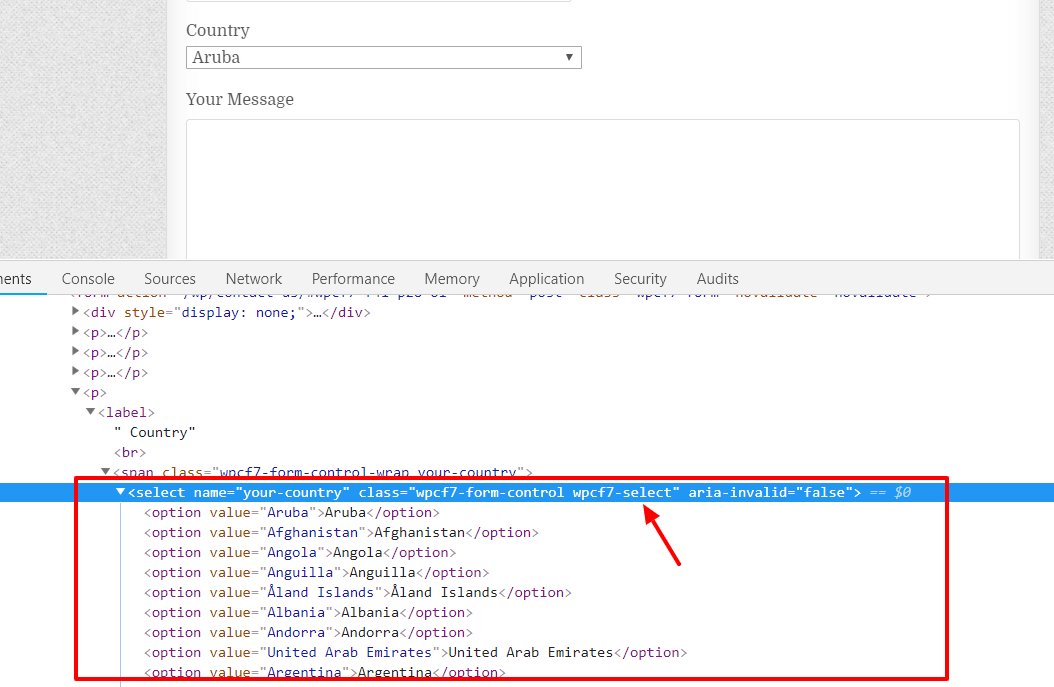Expand the div style display none node

[75, 311]
